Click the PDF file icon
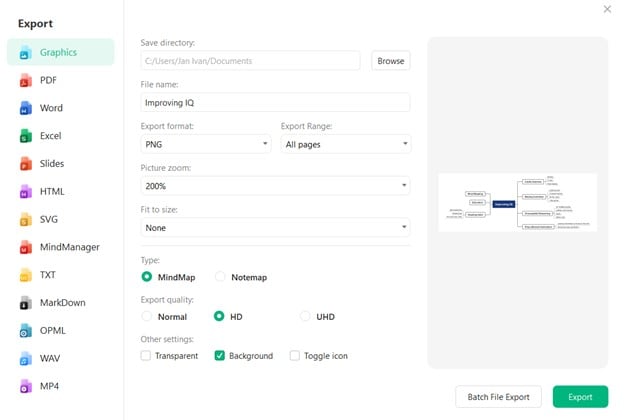 click(x=25, y=80)
